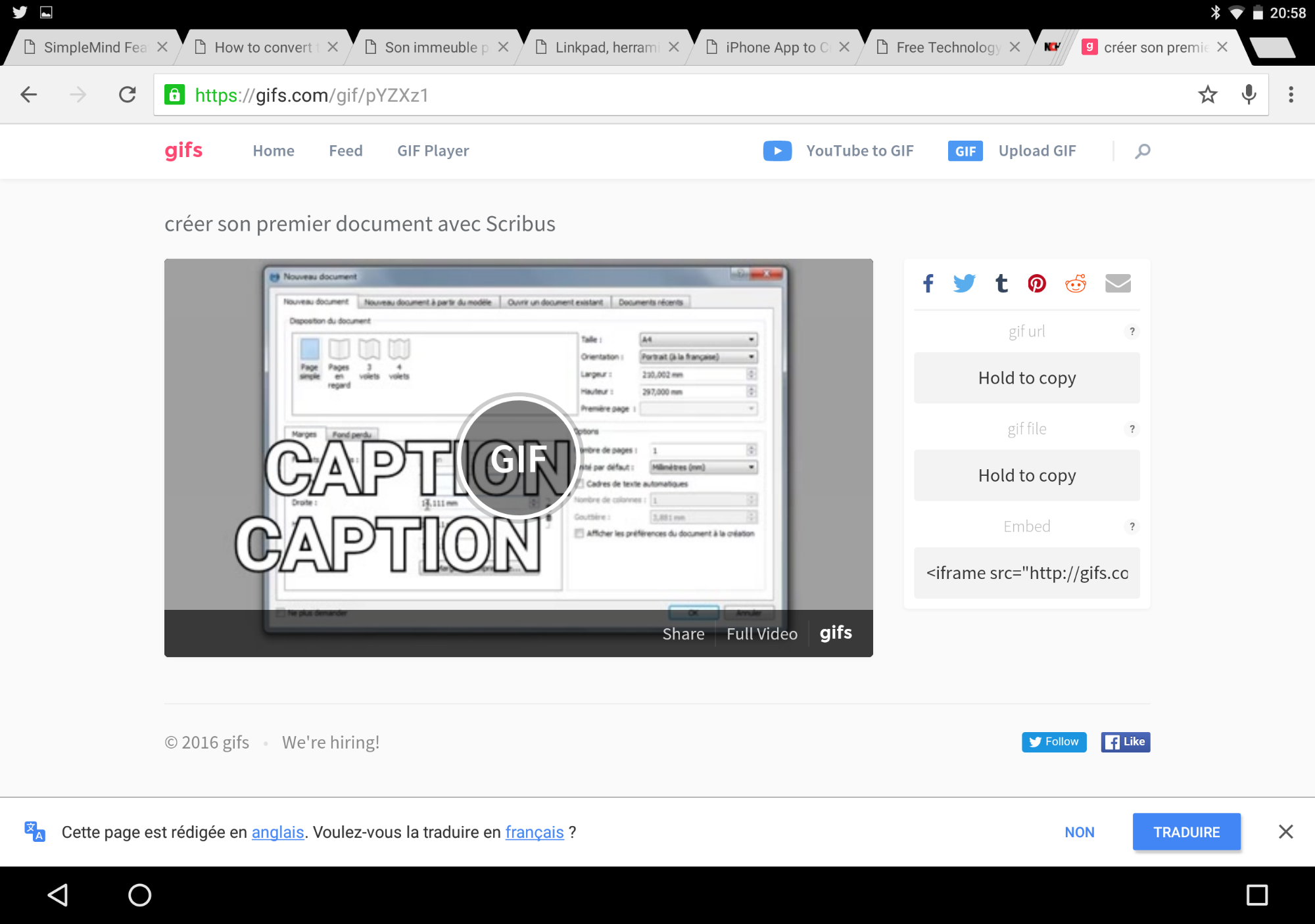The width and height of the screenshot is (1315, 924).
Task: Open Android recent apps
Action: (1257, 895)
